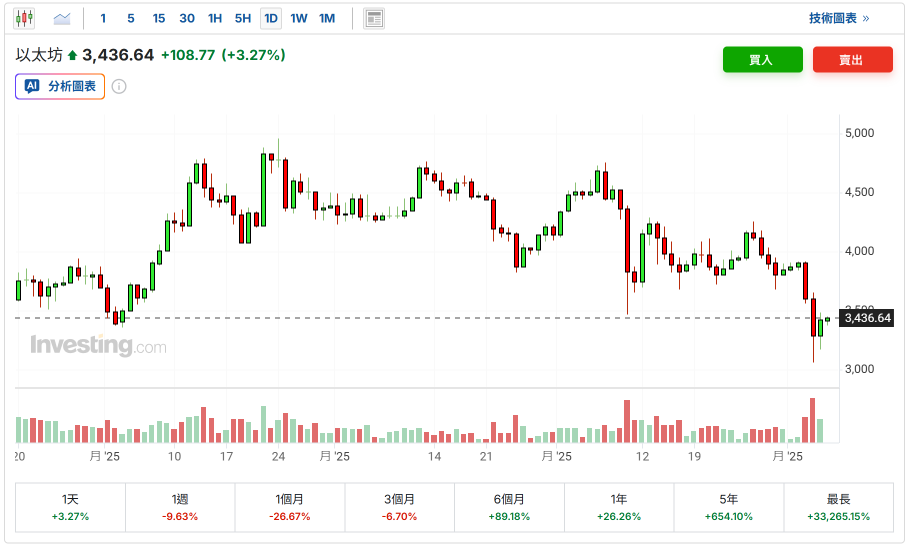Select the 1H timeframe
This screenshot has width=910, height=545.
coord(215,18)
